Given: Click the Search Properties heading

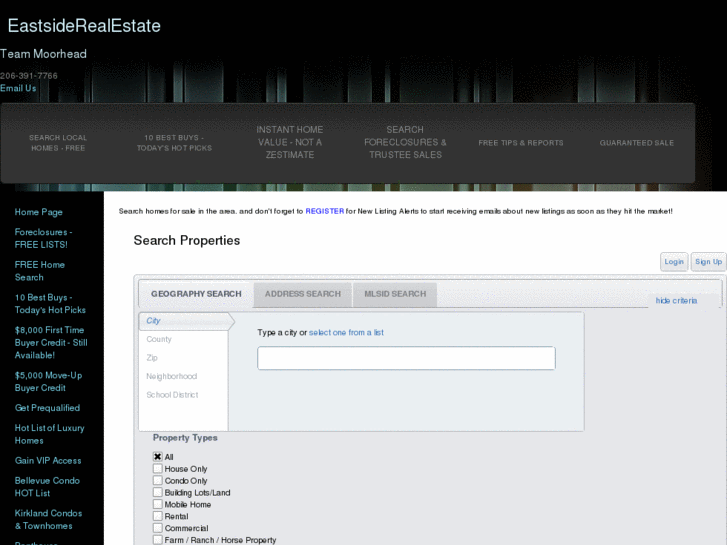Looking at the screenshot, I should (x=187, y=240).
